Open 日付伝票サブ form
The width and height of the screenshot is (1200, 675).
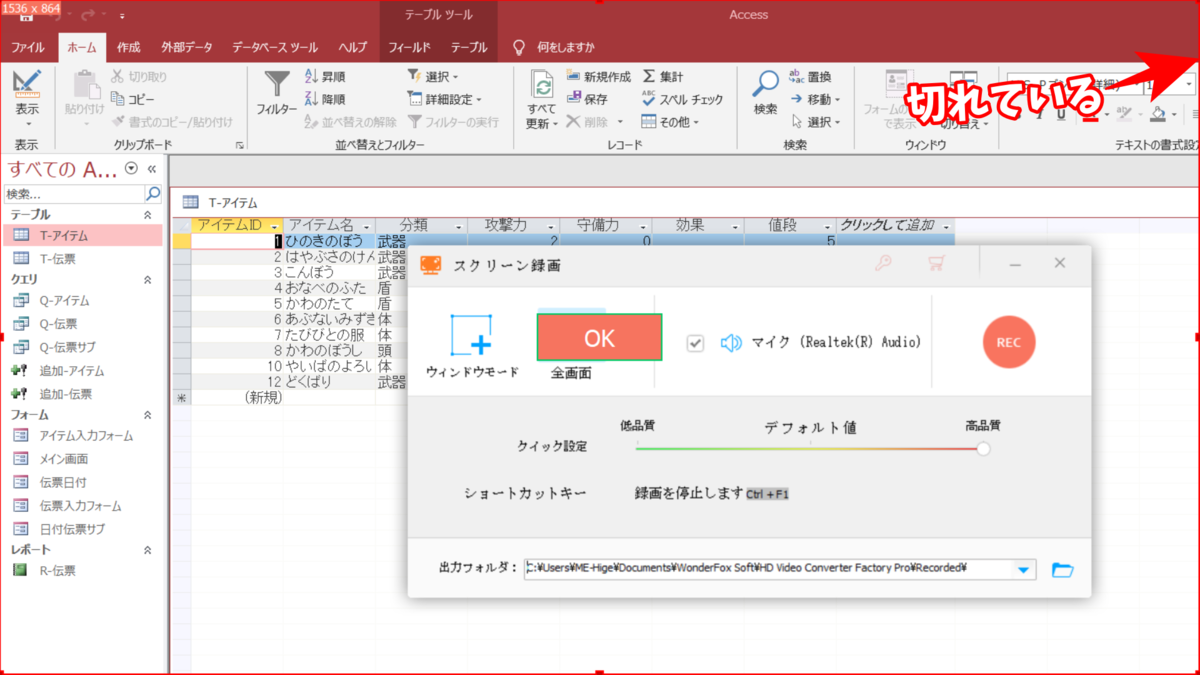pyautogui.click(x=71, y=529)
